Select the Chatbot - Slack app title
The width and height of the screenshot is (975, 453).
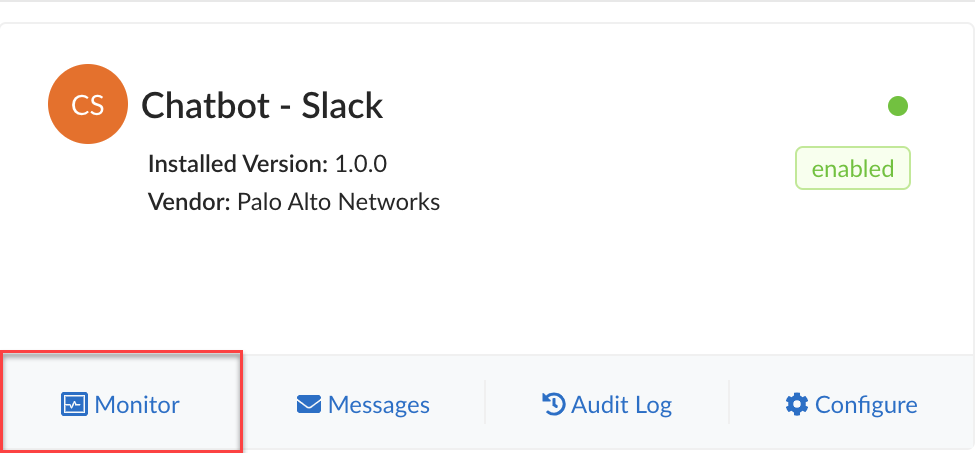coord(262,106)
